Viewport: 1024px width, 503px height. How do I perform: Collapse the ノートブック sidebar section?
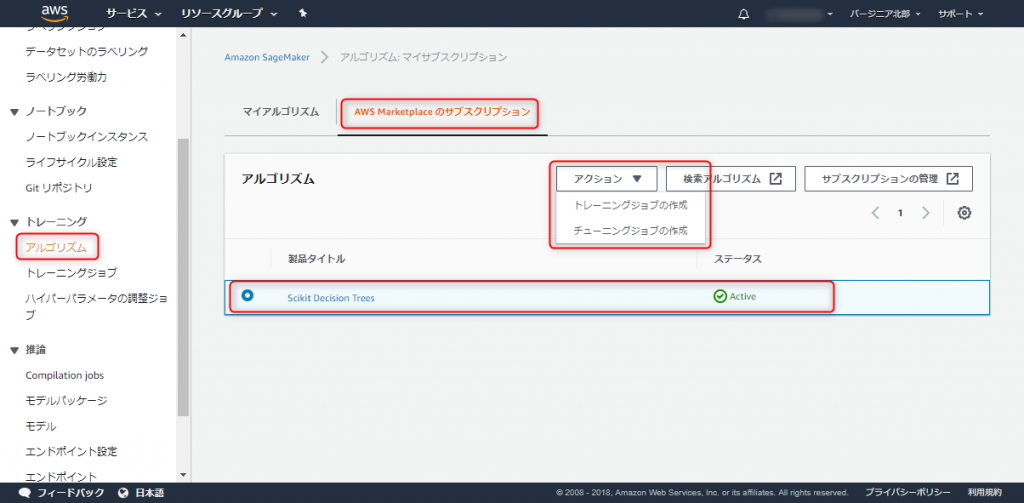point(14,112)
